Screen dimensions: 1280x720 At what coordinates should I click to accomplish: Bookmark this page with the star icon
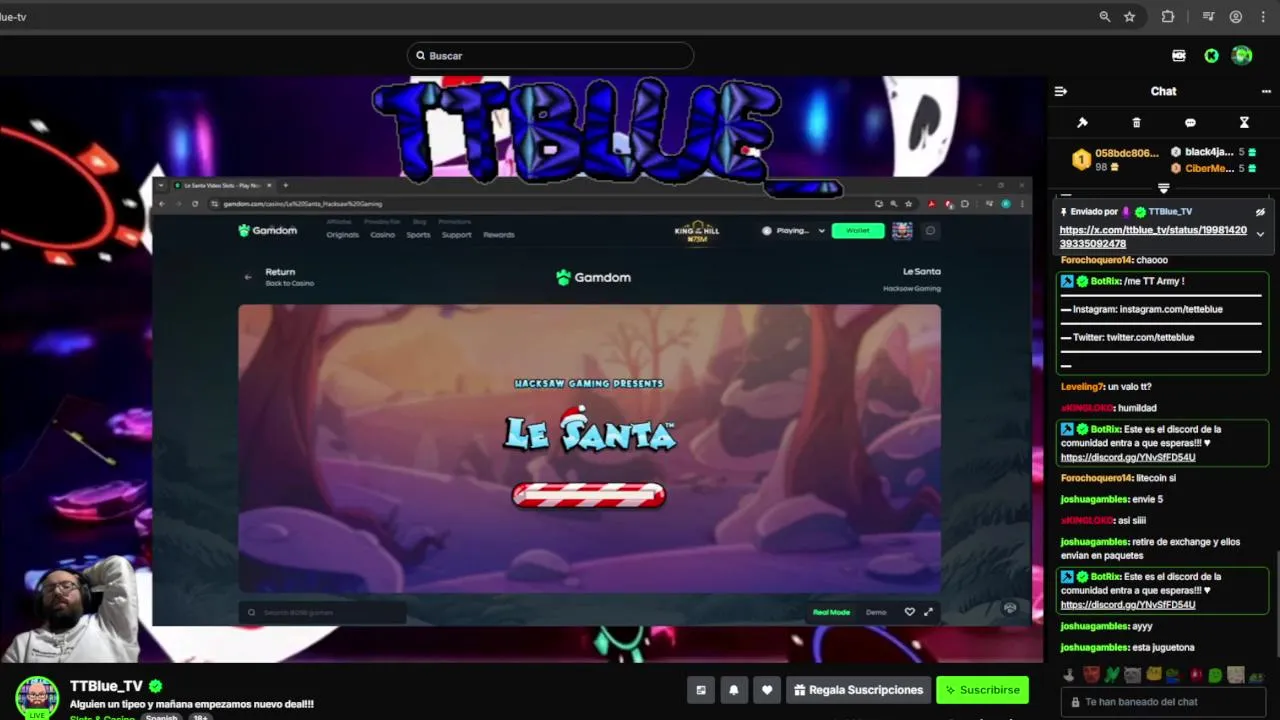(1129, 17)
